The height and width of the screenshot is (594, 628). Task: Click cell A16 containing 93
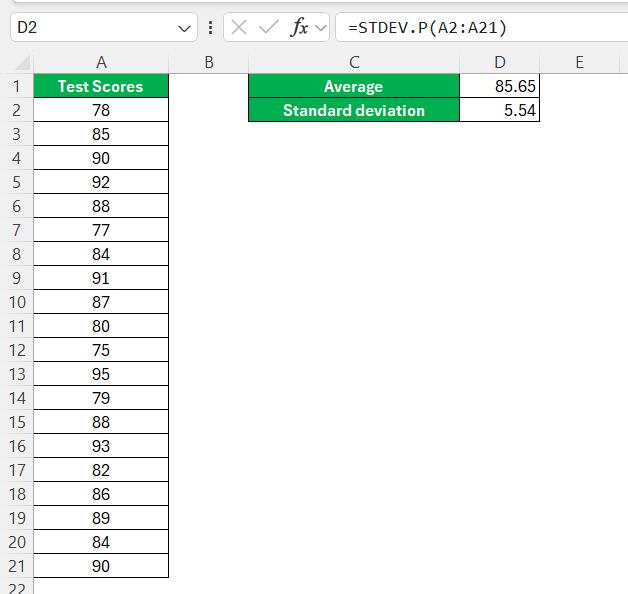[101, 446]
